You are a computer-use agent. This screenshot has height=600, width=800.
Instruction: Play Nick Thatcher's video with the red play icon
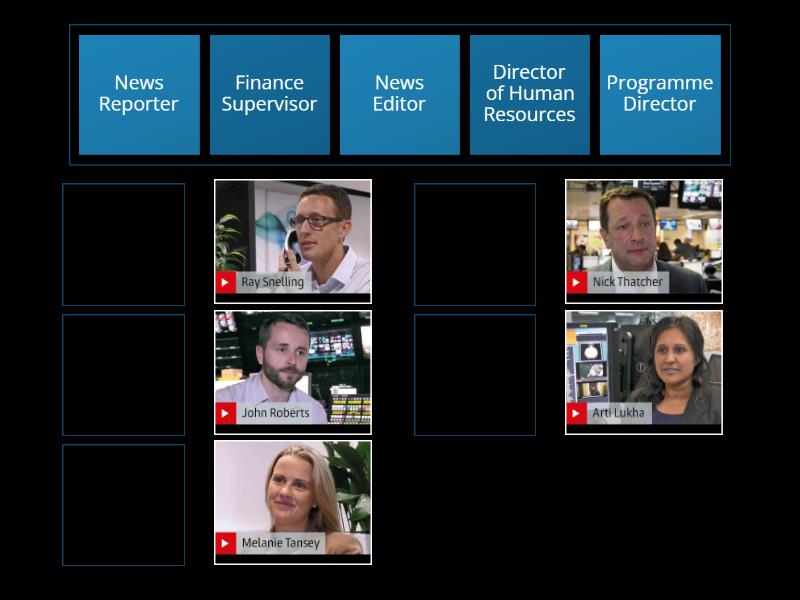click(x=577, y=282)
